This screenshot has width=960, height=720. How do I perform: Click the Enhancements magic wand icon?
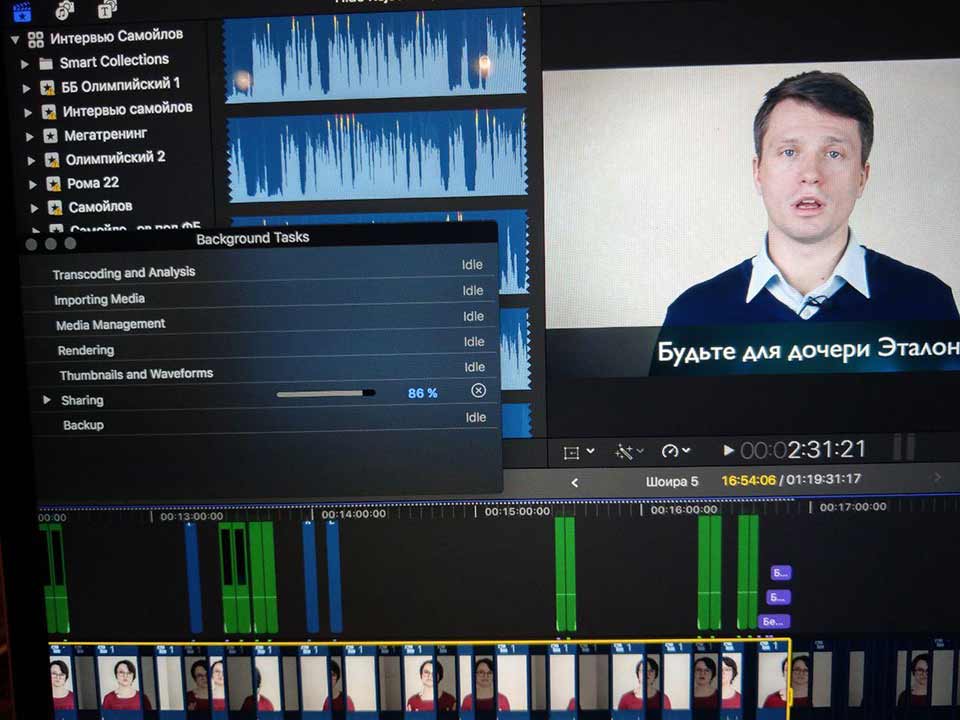(x=624, y=452)
